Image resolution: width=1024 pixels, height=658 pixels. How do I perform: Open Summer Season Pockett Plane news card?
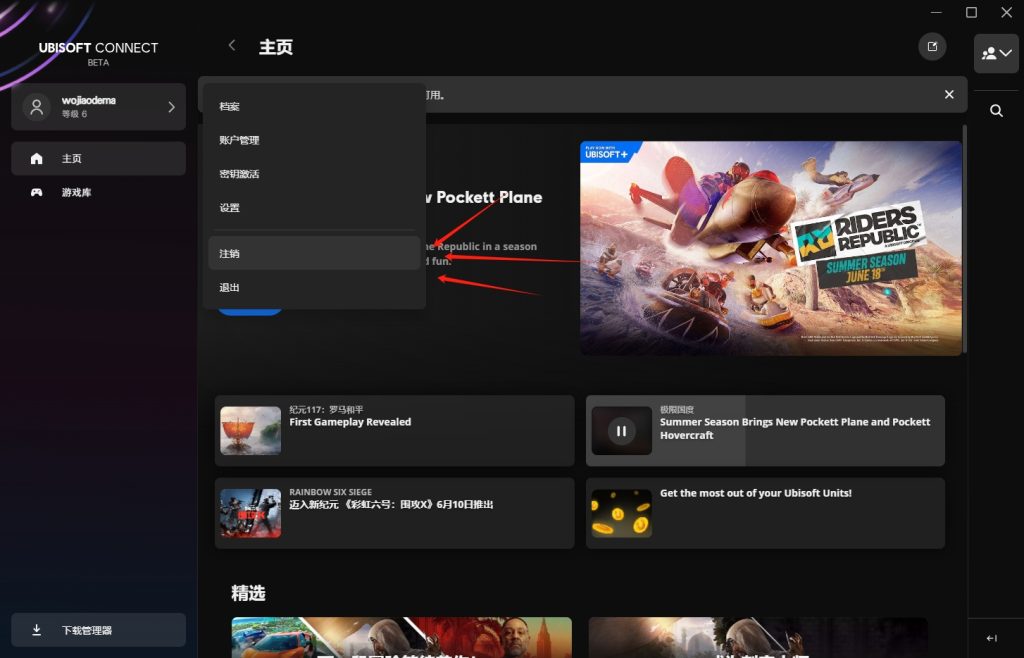(765, 431)
